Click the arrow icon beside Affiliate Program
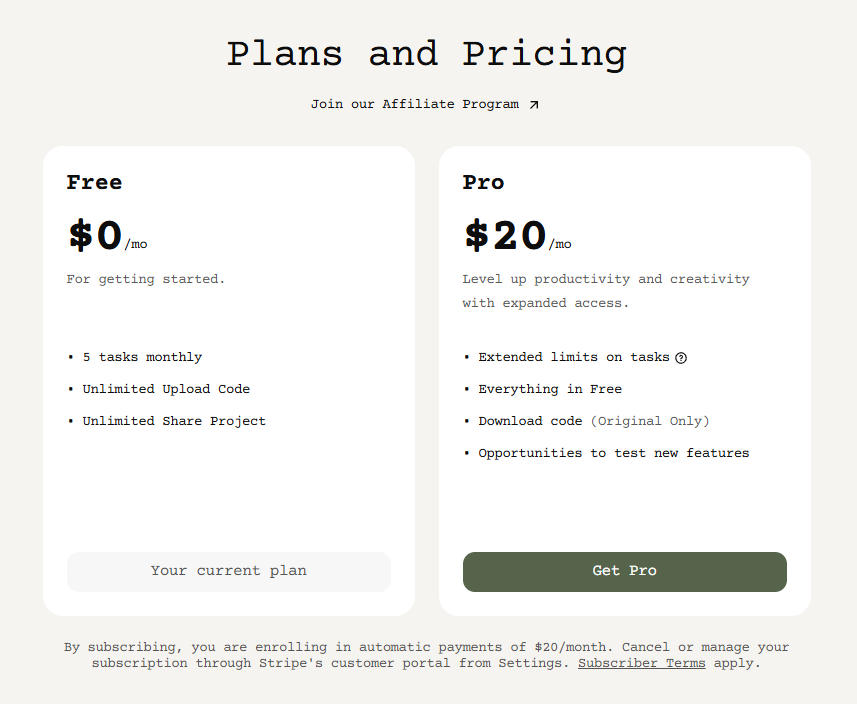 [534, 104]
